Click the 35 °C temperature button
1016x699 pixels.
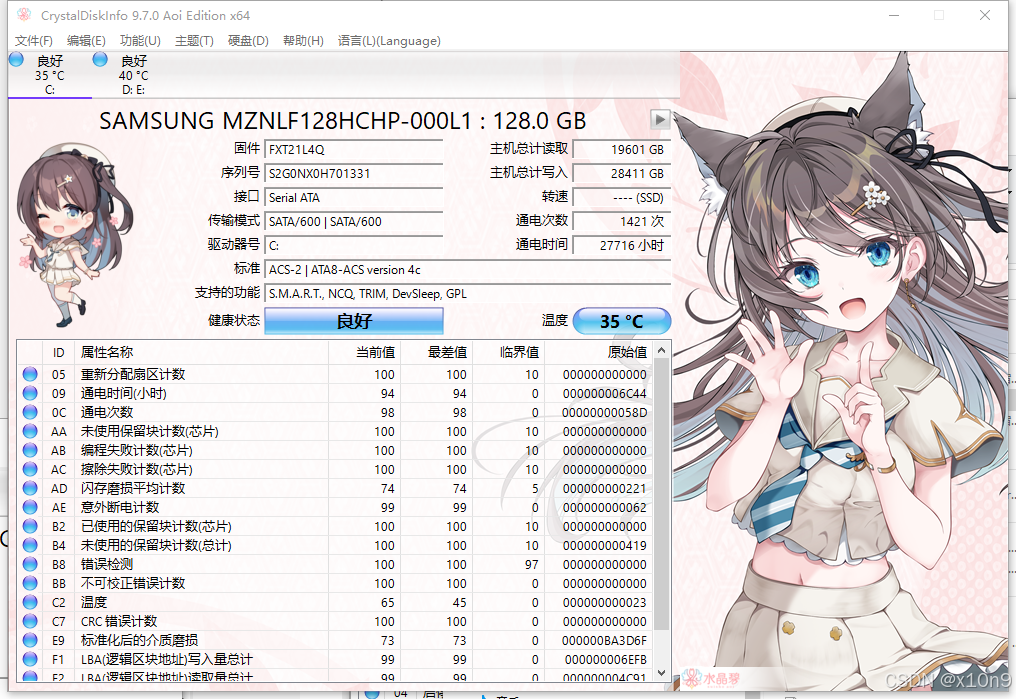pyautogui.click(x=622, y=321)
